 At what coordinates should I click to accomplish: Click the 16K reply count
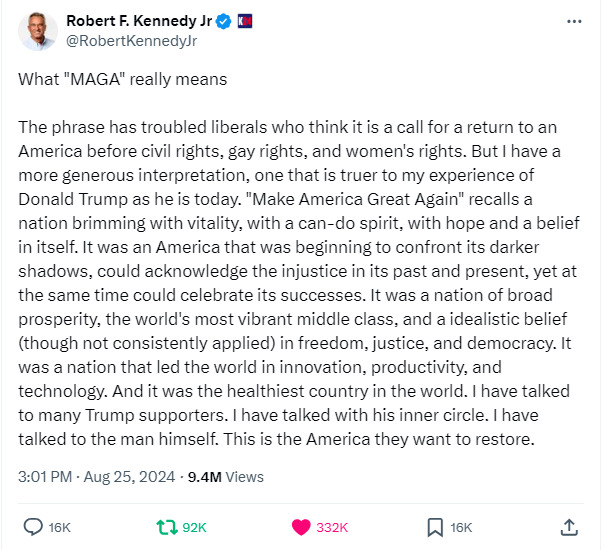click(x=60, y=527)
